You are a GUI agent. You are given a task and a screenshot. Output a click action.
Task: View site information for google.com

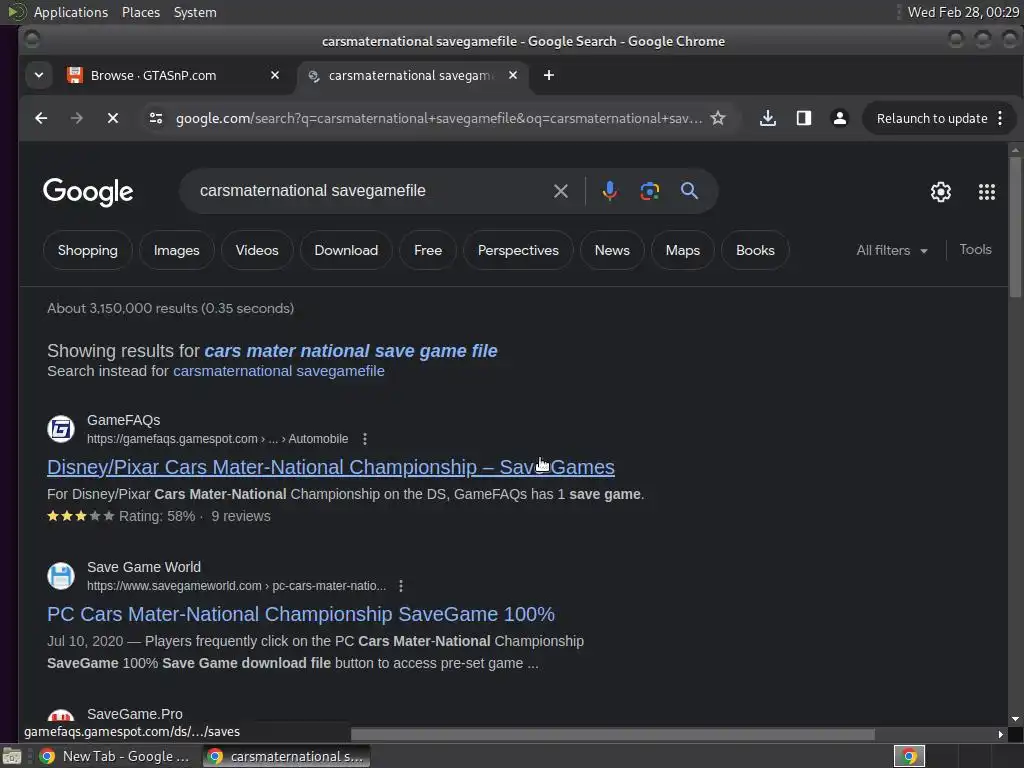pos(155,118)
